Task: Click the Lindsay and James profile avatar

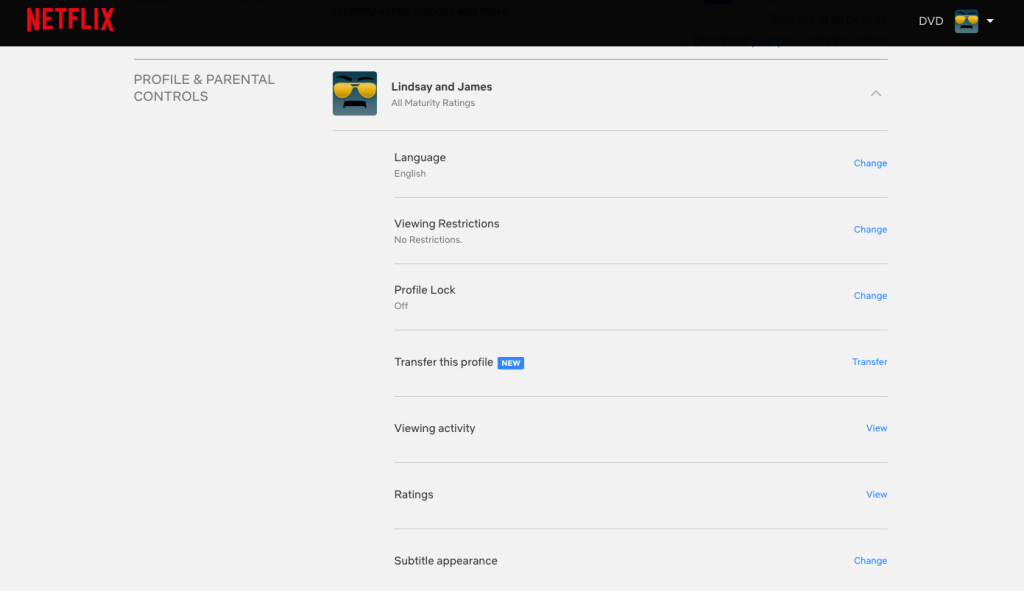Action: [354, 93]
